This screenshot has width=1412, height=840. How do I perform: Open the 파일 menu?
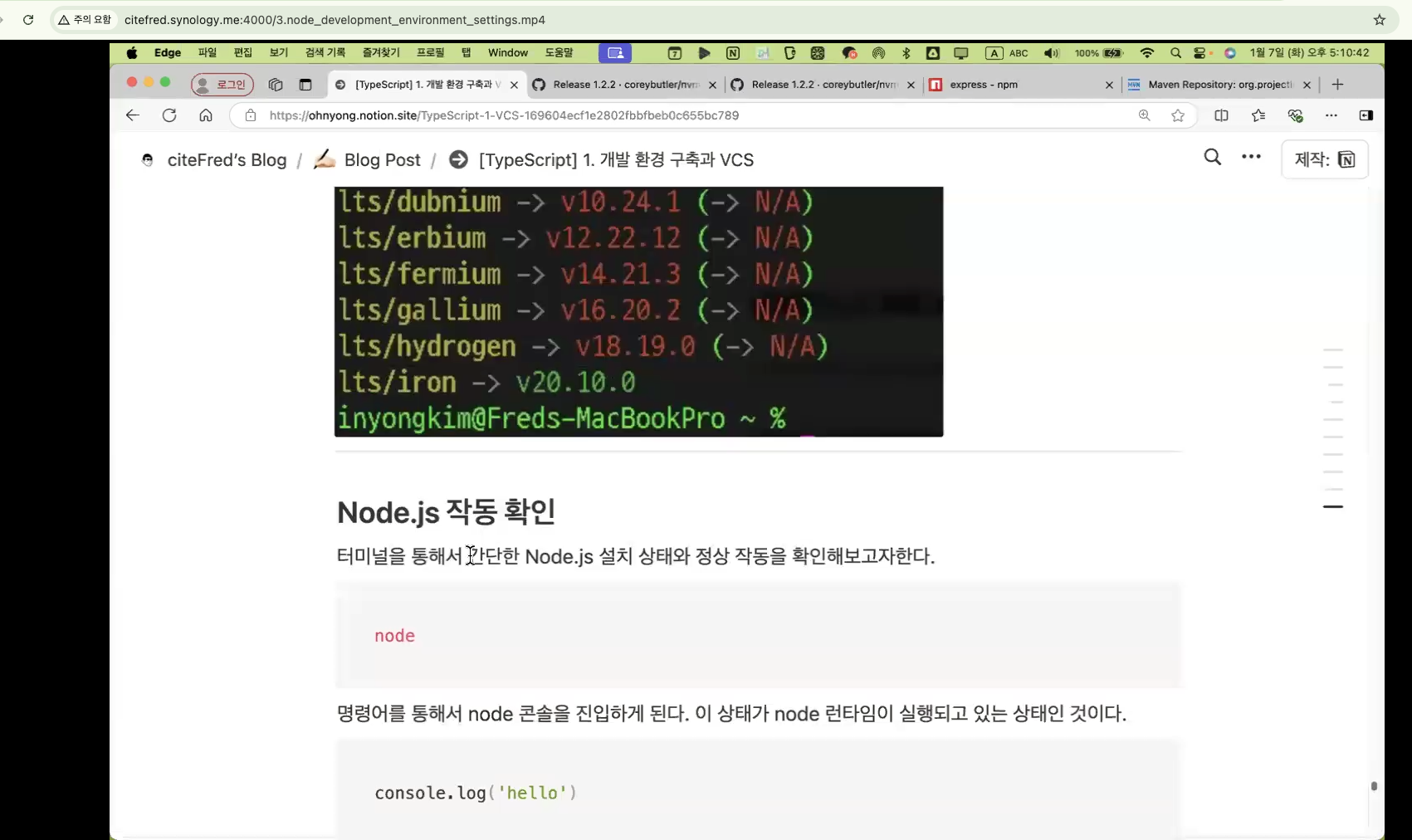click(208, 53)
